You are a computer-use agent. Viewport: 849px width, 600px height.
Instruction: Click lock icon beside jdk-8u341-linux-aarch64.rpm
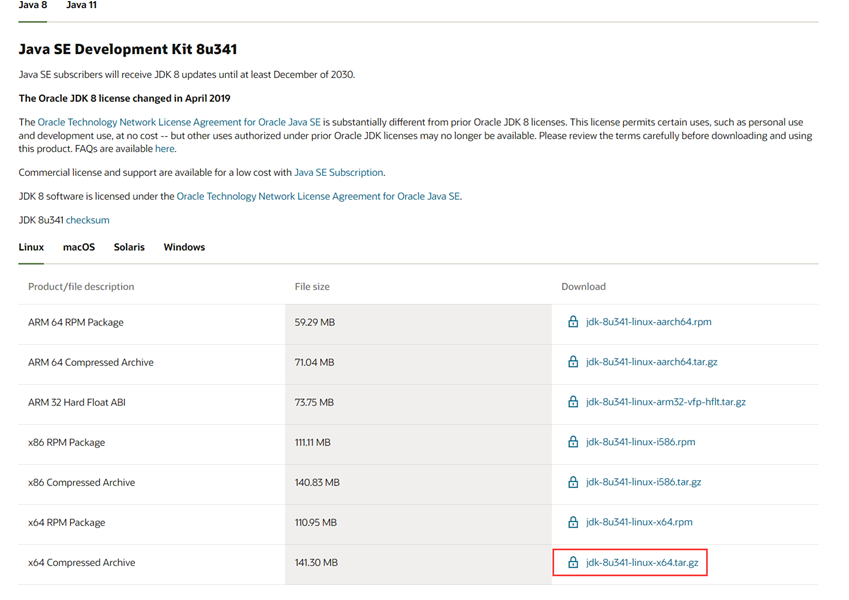[x=573, y=322]
